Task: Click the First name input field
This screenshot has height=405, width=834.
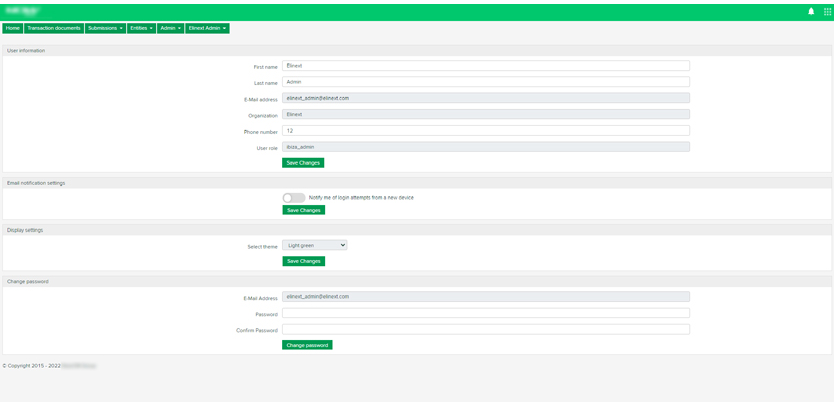Action: (x=486, y=66)
